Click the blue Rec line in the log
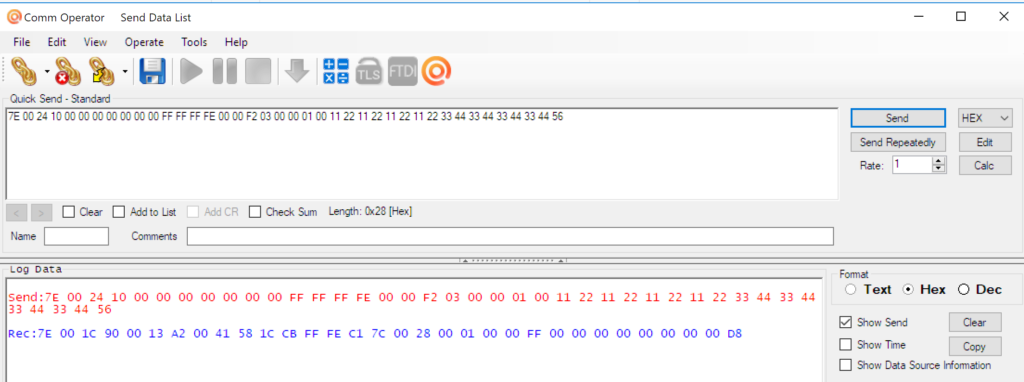The width and height of the screenshot is (1024, 382). pos(375,334)
